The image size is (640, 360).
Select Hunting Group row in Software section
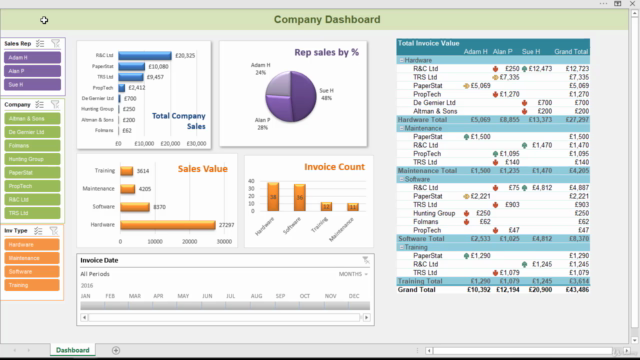coord(493,213)
